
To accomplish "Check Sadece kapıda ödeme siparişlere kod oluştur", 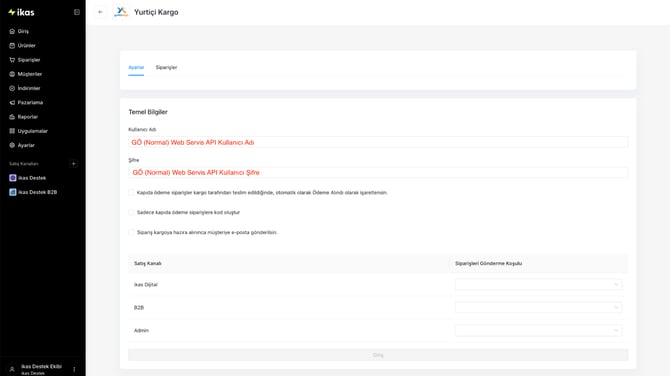I will [x=131, y=212].
